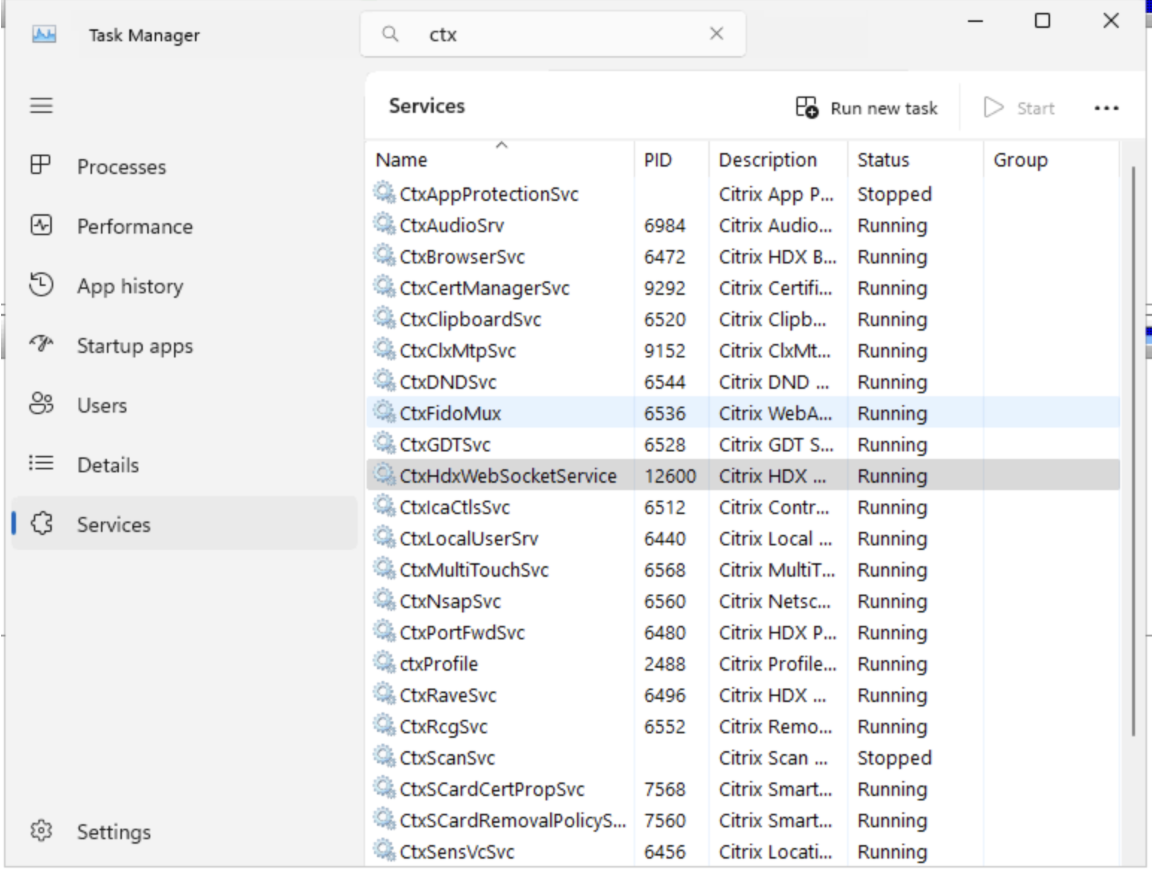The width and height of the screenshot is (1152, 870).
Task: Select the CtxRcgSvc service name
Action: pos(444,727)
